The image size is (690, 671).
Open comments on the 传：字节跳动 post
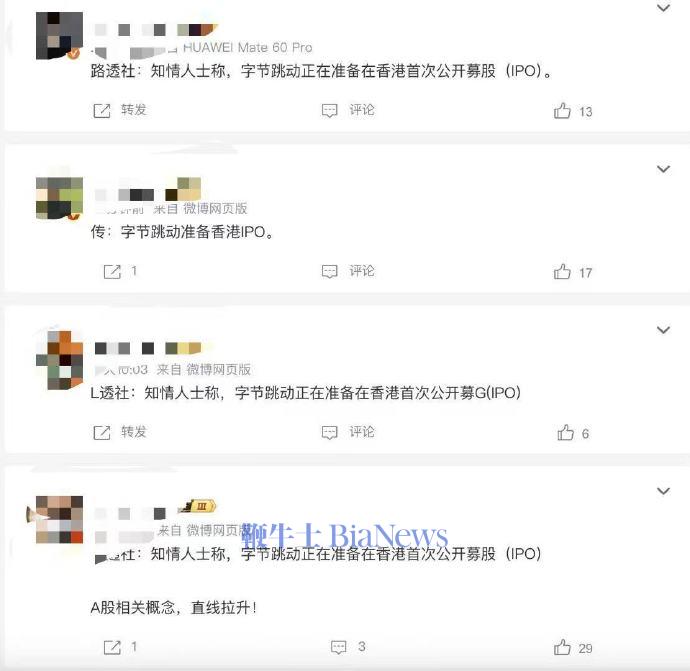coord(330,271)
